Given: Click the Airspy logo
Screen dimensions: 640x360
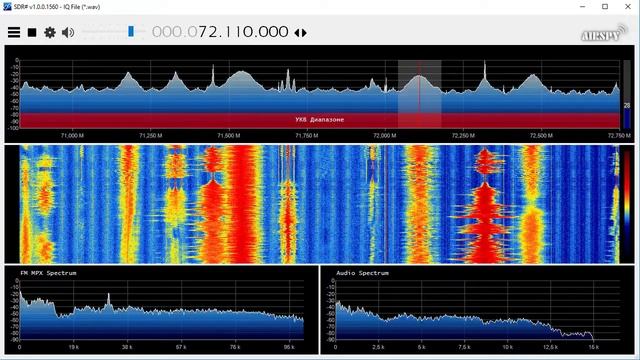Looking at the screenshot, I should (604, 33).
